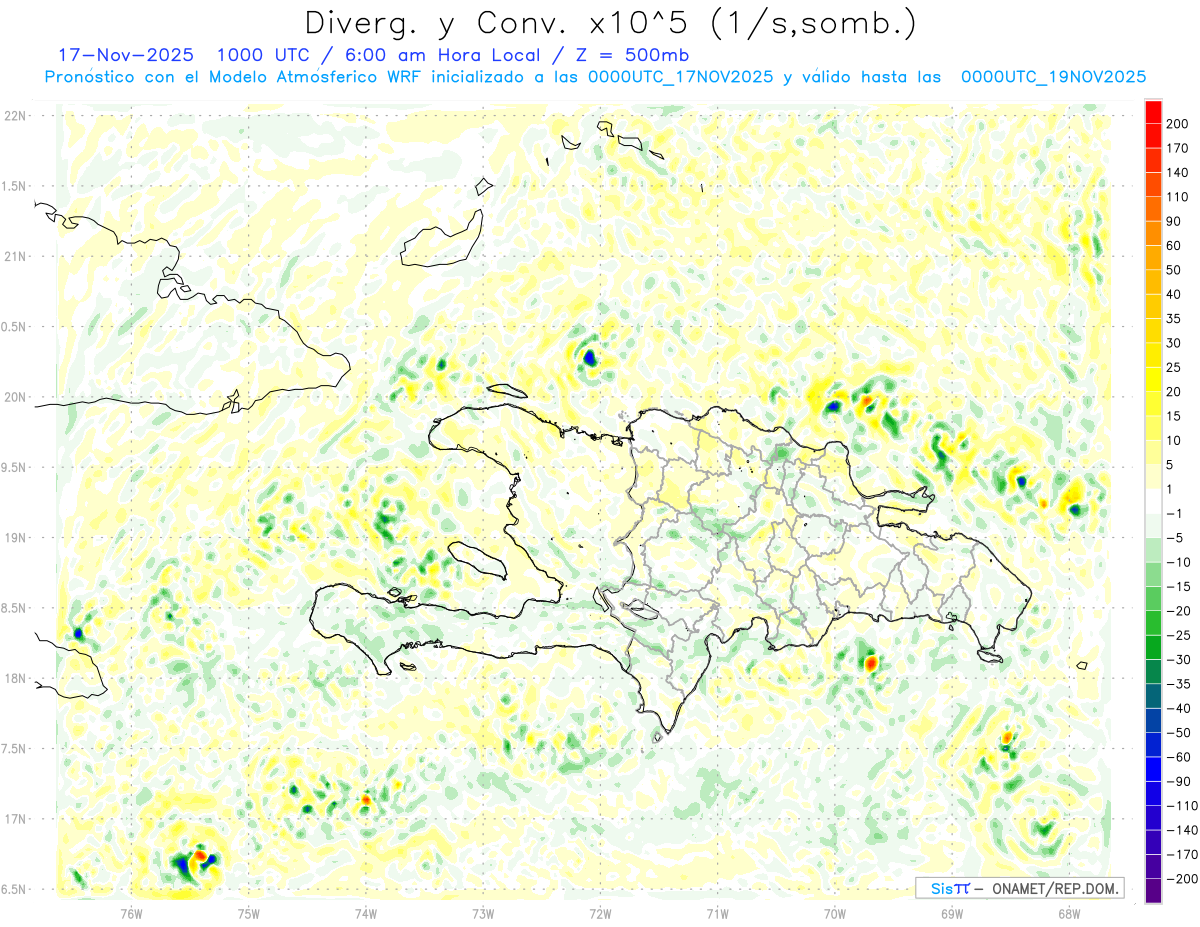The height and width of the screenshot is (927, 1200).
Task: Click the positive "140" color scale label
Action: coord(1179,172)
